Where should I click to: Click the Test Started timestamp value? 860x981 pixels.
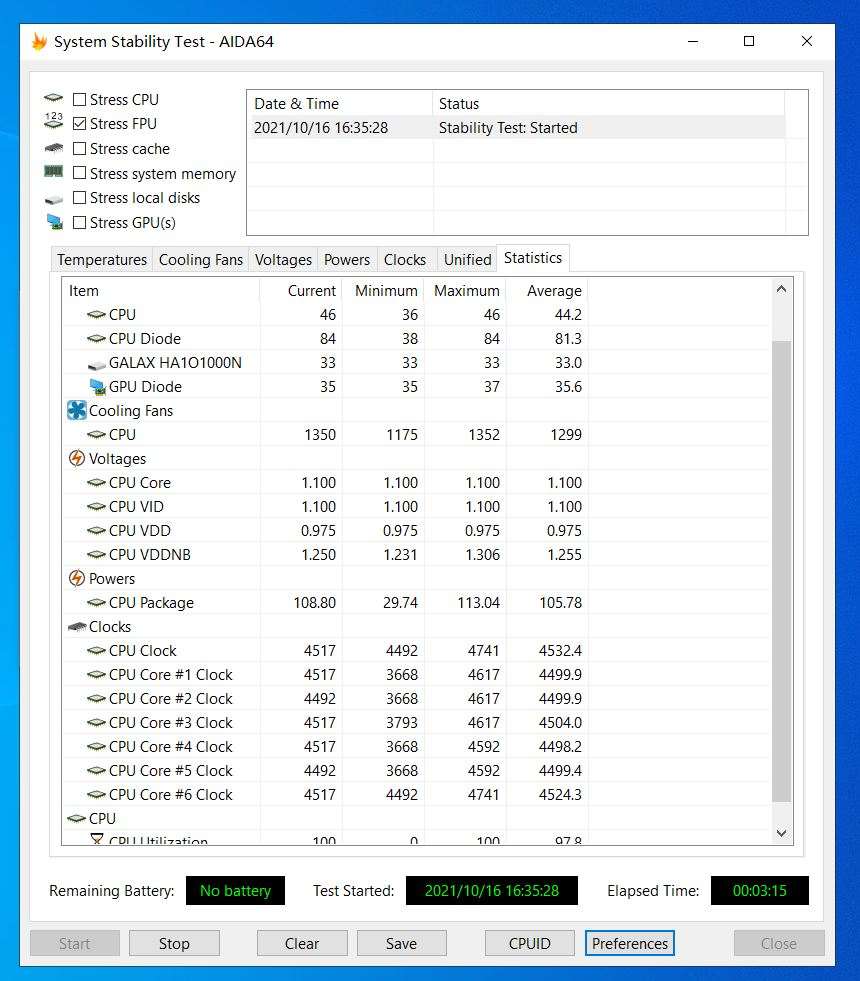tap(492, 890)
